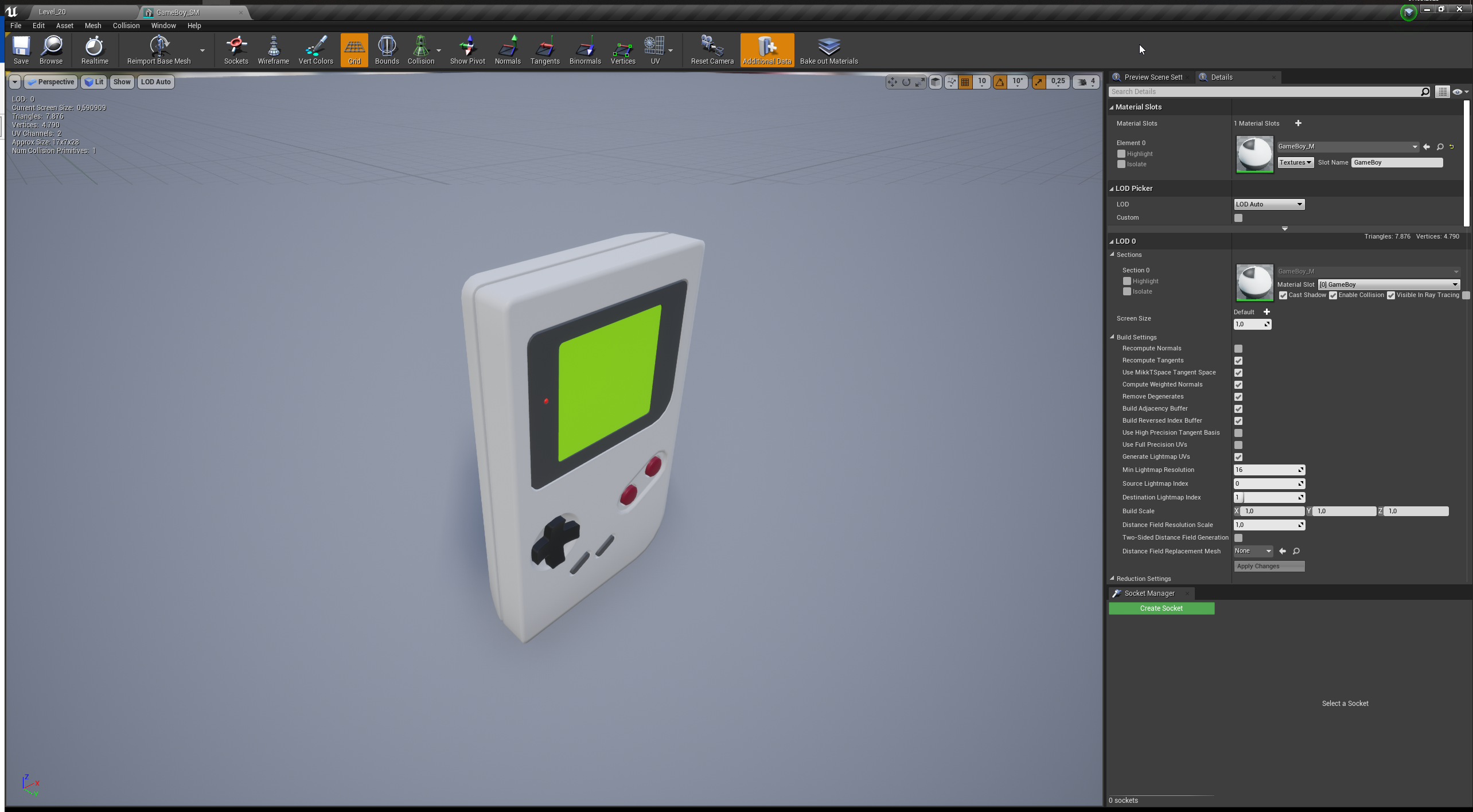
Task: Enable Wireframe view mode
Action: pyautogui.click(x=274, y=50)
